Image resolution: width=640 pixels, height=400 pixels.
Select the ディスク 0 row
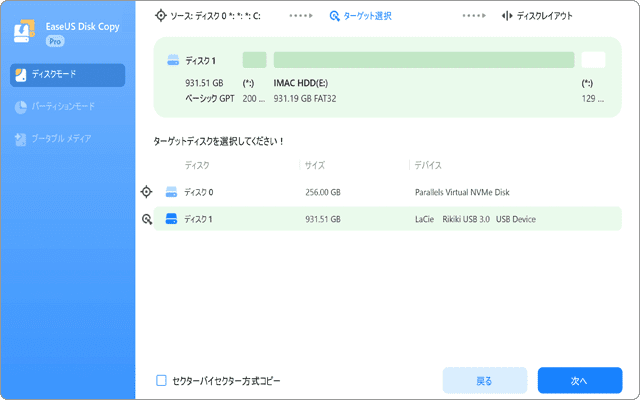(387, 192)
